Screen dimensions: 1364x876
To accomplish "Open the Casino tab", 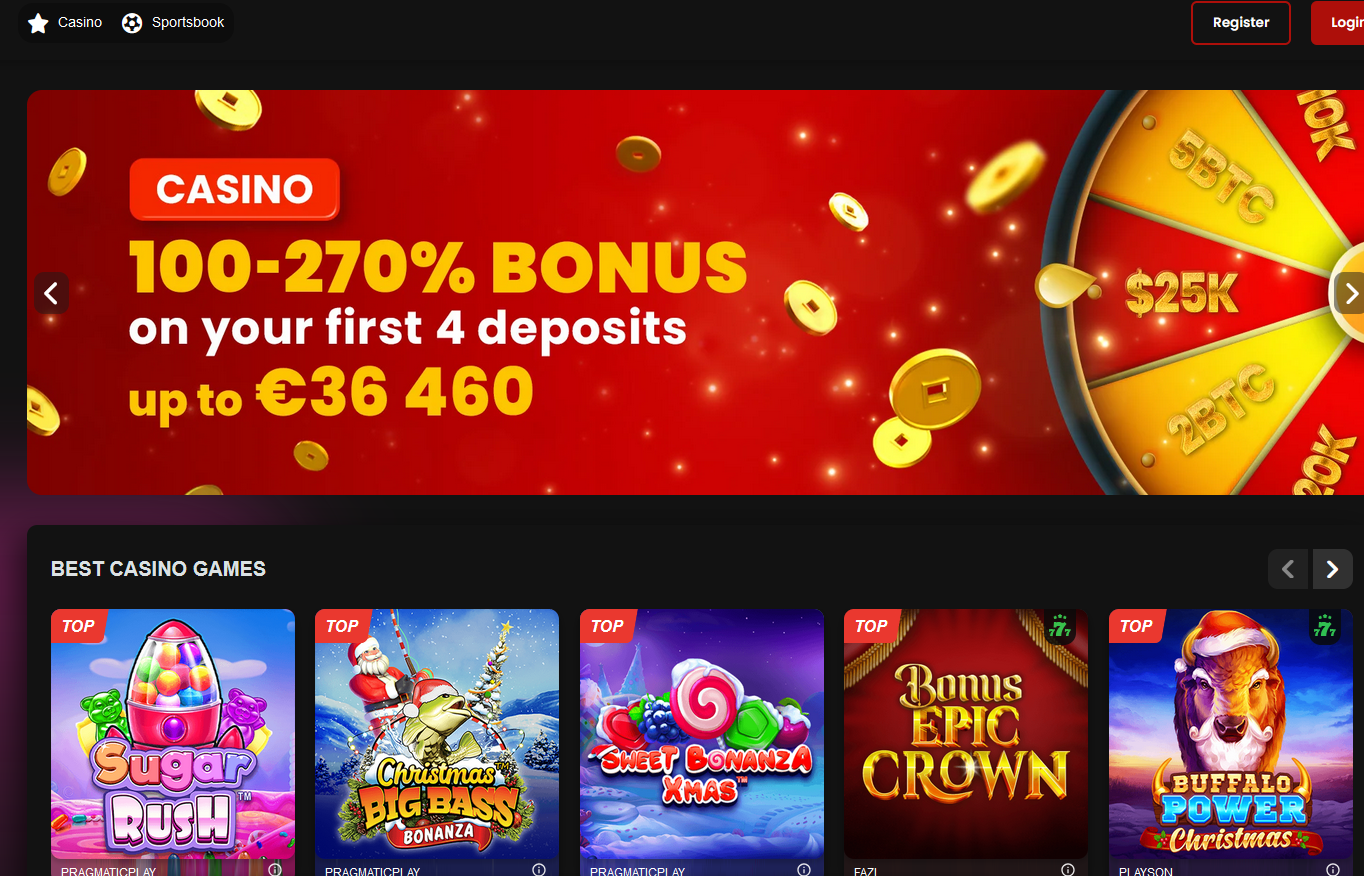I will click(x=66, y=23).
